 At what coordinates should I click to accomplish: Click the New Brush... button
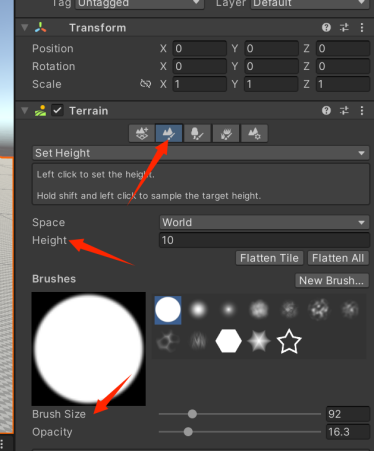332,280
